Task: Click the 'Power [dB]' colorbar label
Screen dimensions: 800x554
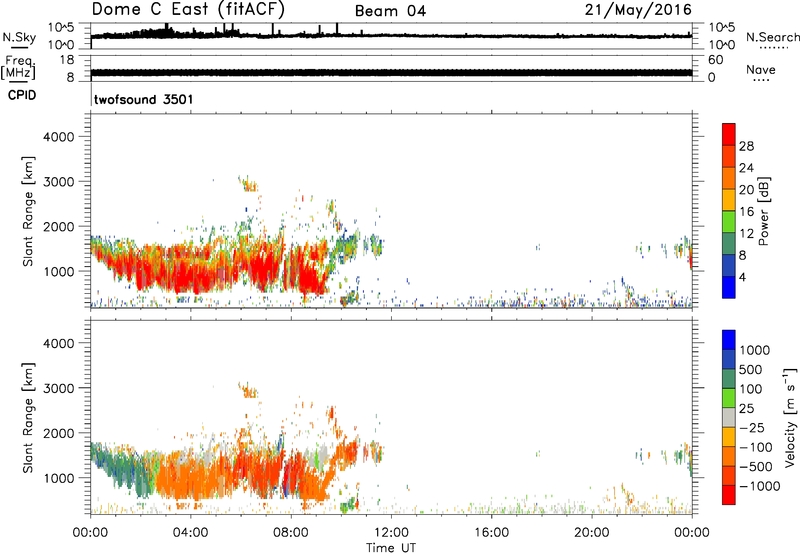Action: 764,211
